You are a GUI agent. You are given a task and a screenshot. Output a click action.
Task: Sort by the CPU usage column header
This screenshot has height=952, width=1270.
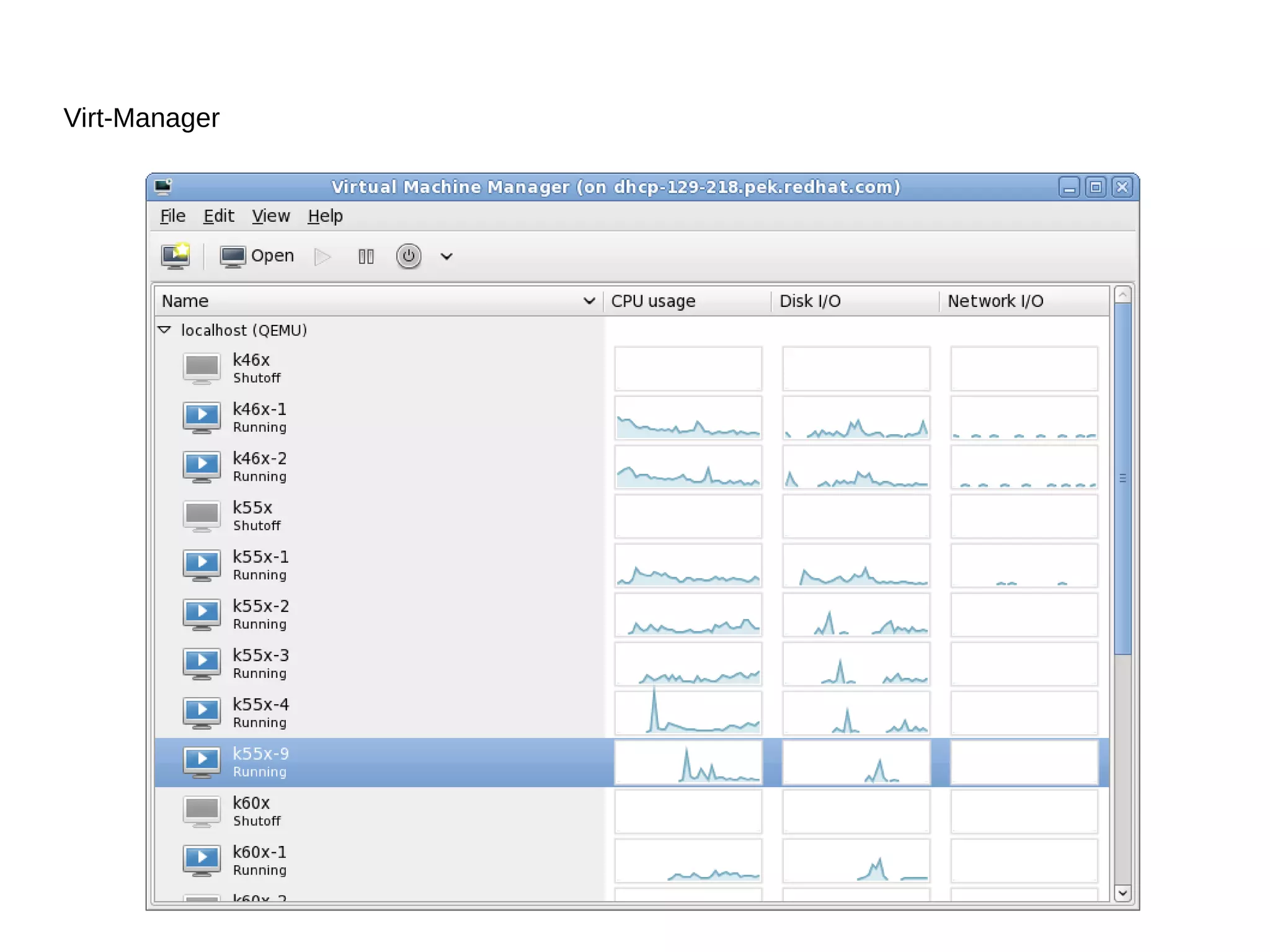tap(687, 301)
